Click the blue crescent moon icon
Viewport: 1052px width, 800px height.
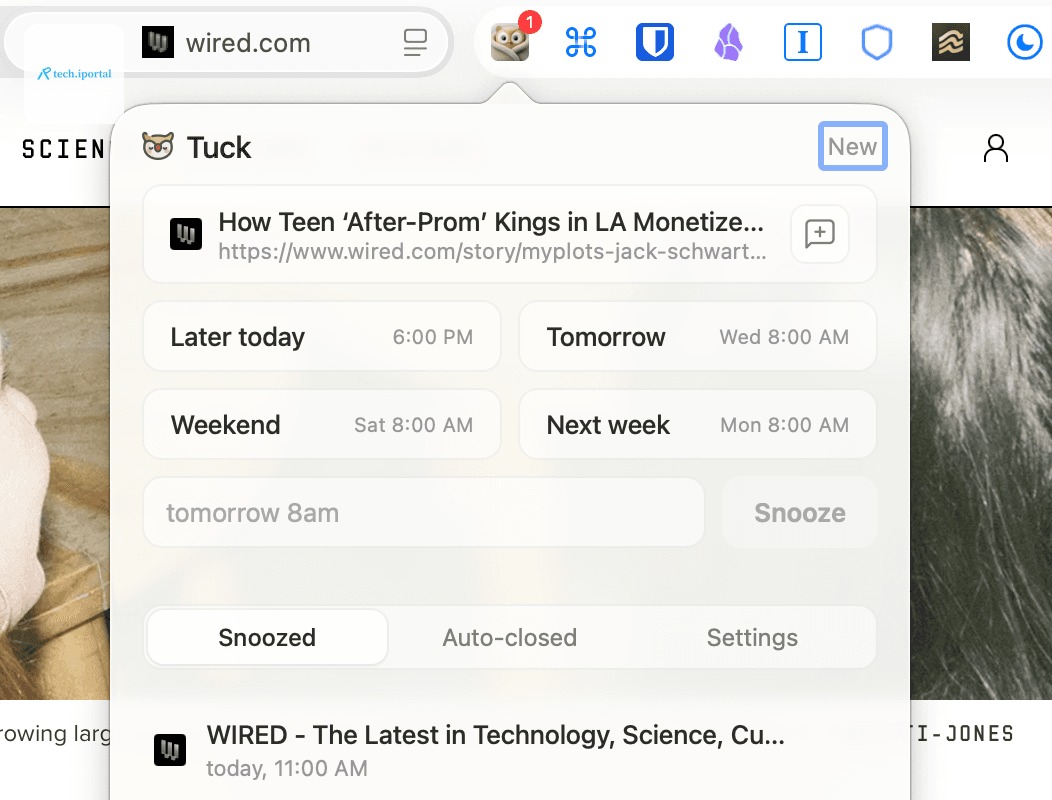pyautogui.click(x=1024, y=42)
